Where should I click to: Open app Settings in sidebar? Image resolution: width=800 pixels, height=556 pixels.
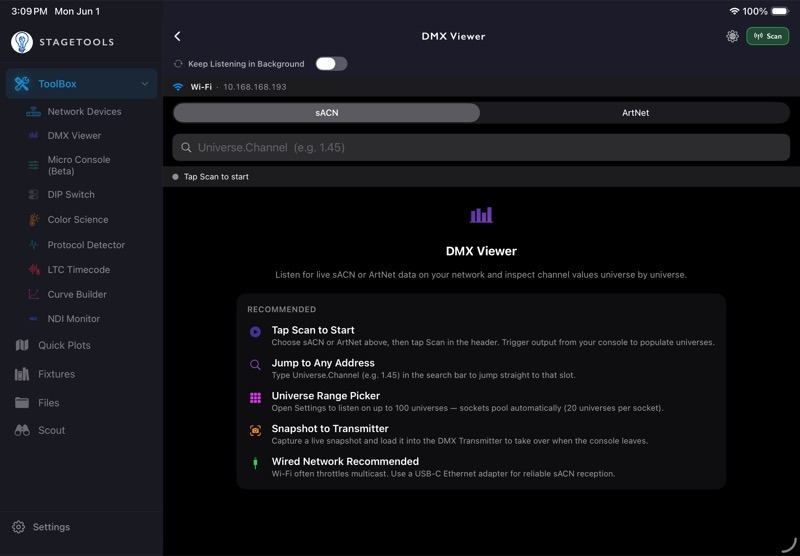[x=51, y=527]
